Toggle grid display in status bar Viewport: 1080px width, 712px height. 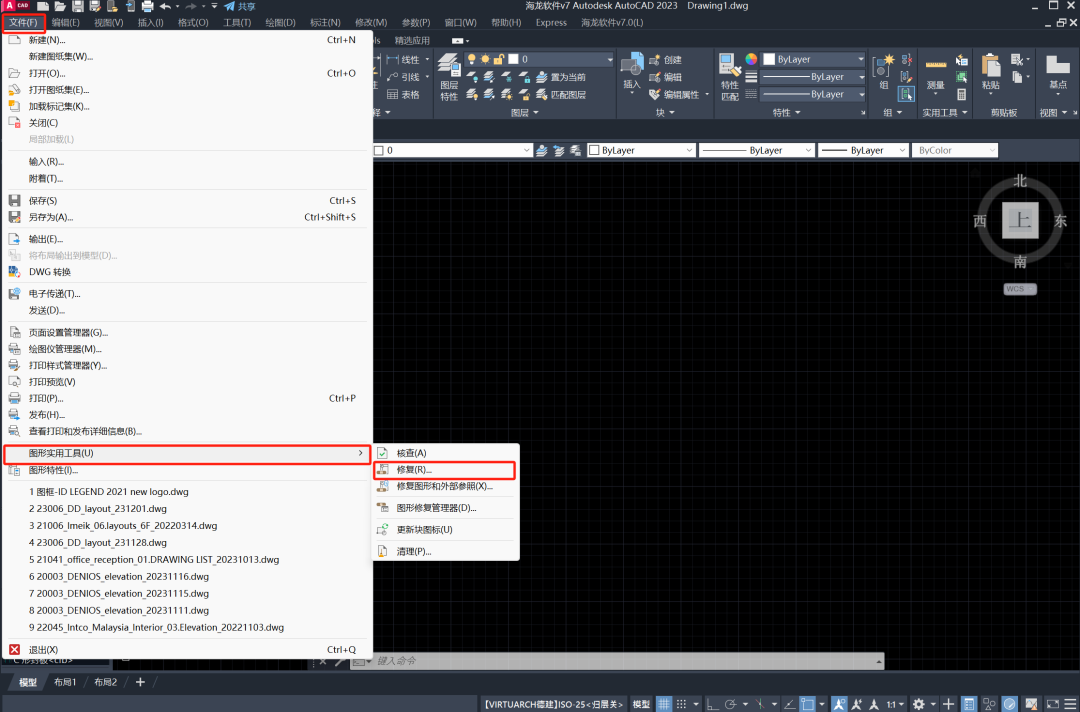[664, 704]
